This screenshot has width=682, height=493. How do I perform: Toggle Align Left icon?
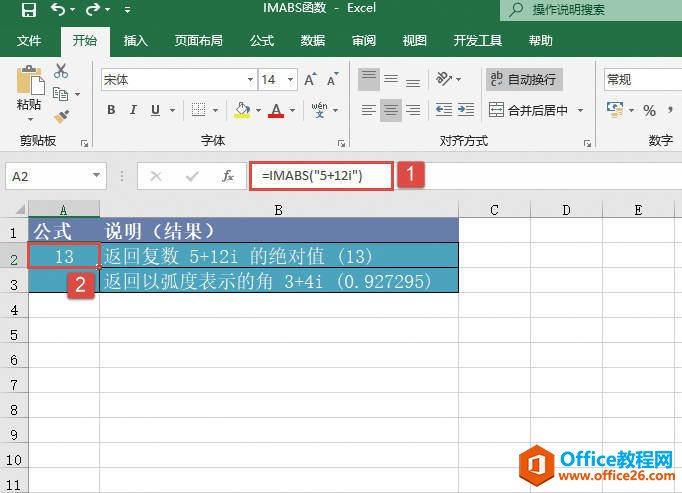[368, 110]
